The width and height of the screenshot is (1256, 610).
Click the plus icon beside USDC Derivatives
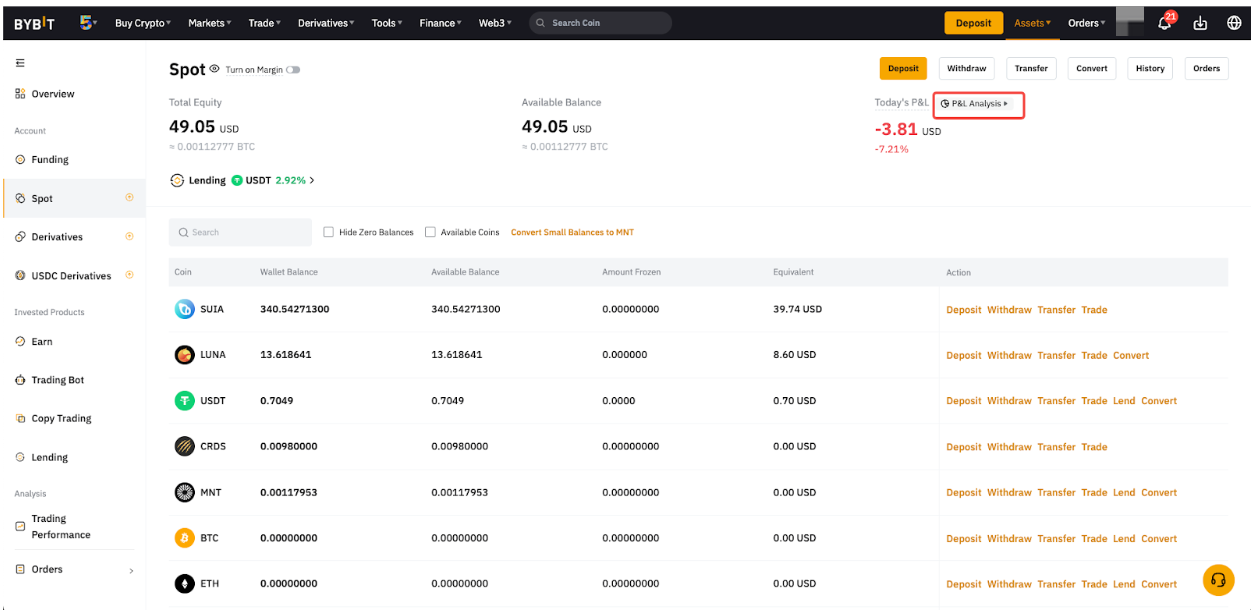129,275
